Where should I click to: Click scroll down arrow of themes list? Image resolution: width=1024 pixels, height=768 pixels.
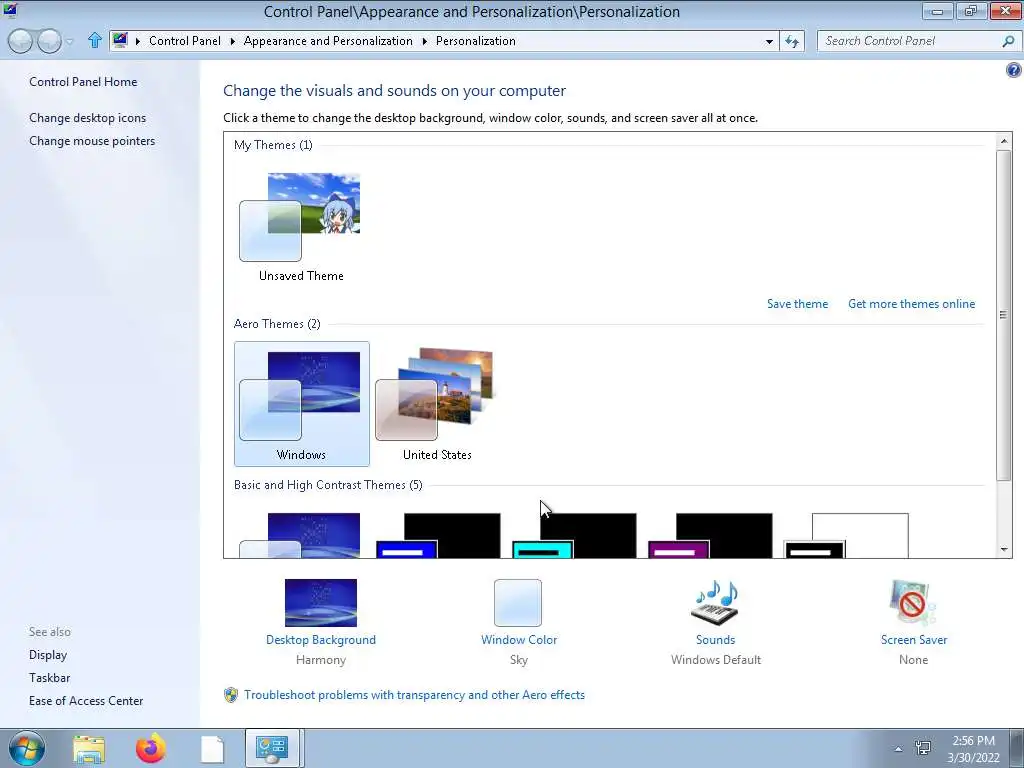coord(1004,549)
